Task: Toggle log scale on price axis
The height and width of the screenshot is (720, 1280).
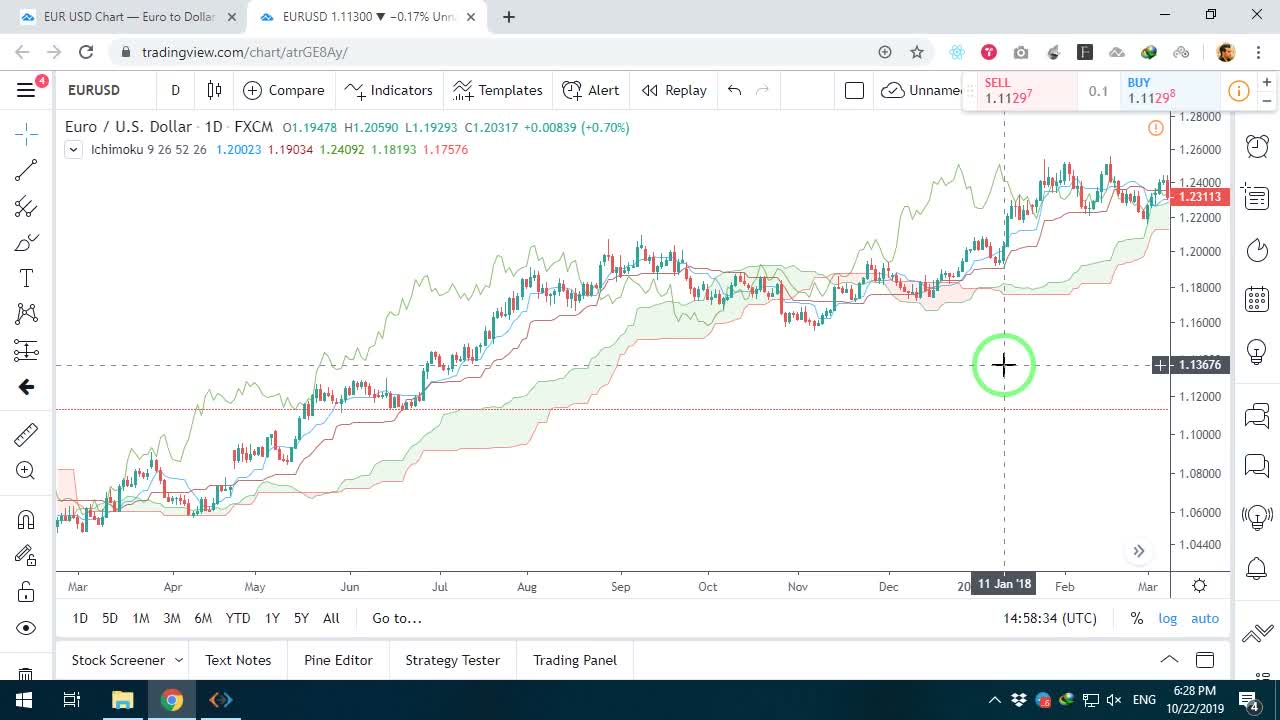Action: click(1168, 618)
